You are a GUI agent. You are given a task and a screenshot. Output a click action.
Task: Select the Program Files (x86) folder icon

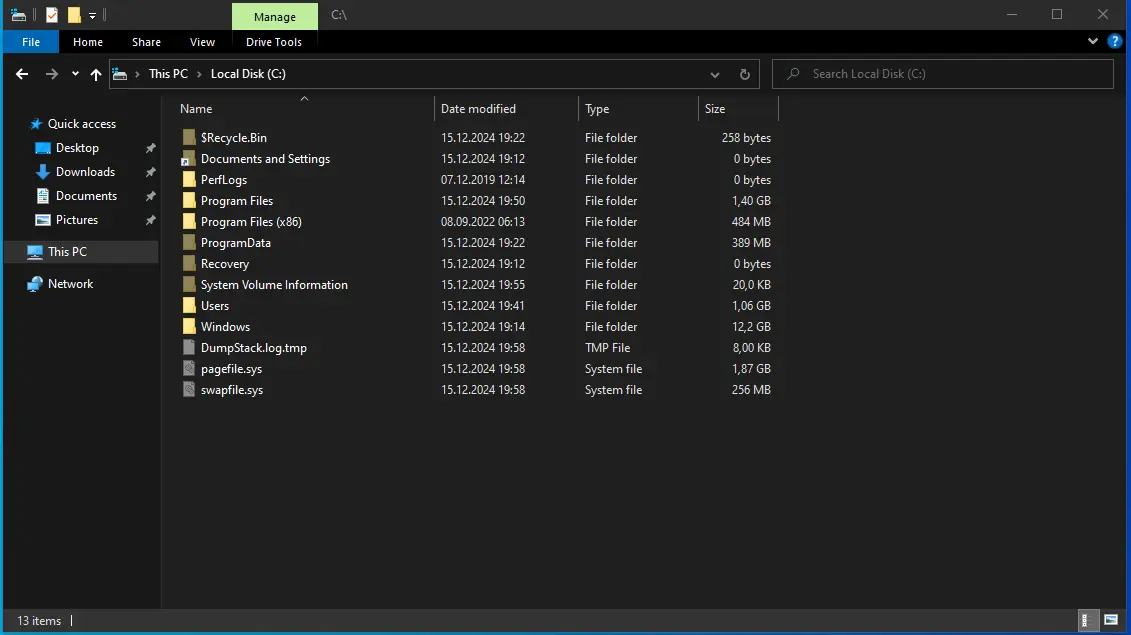189,222
